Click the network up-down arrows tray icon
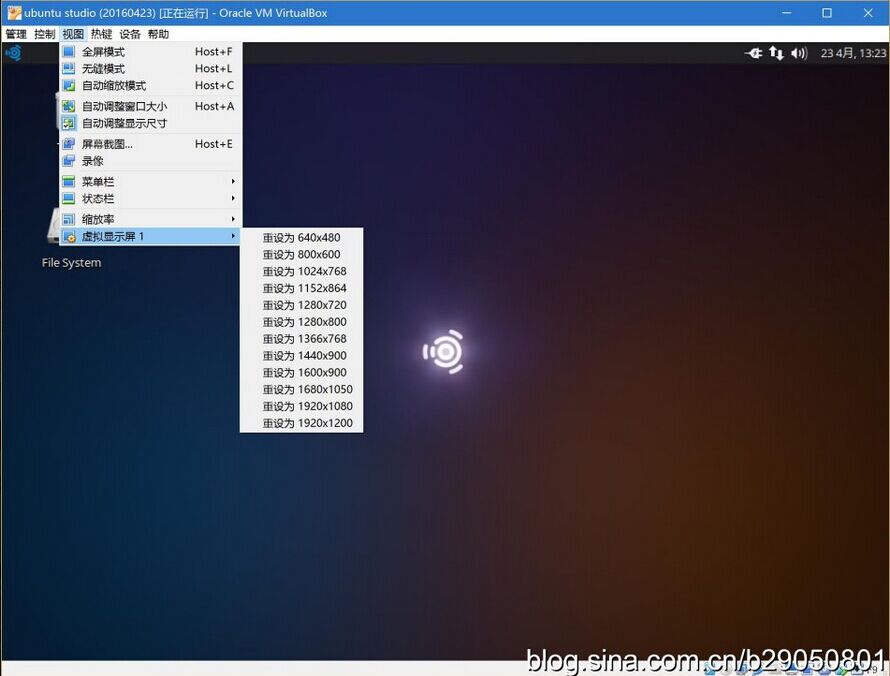Screen dimensions: 890x676 pyautogui.click(x=776, y=53)
